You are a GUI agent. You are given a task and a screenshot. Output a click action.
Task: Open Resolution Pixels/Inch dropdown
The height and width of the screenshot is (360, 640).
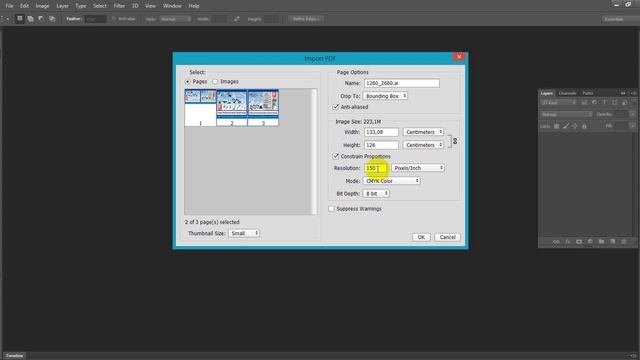click(418, 168)
